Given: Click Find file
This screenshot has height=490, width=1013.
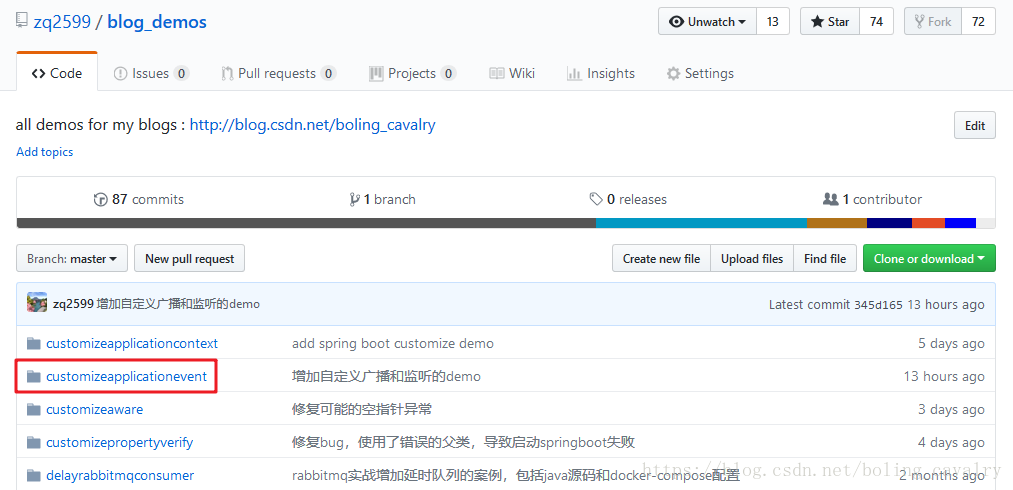Looking at the screenshot, I should [825, 259].
